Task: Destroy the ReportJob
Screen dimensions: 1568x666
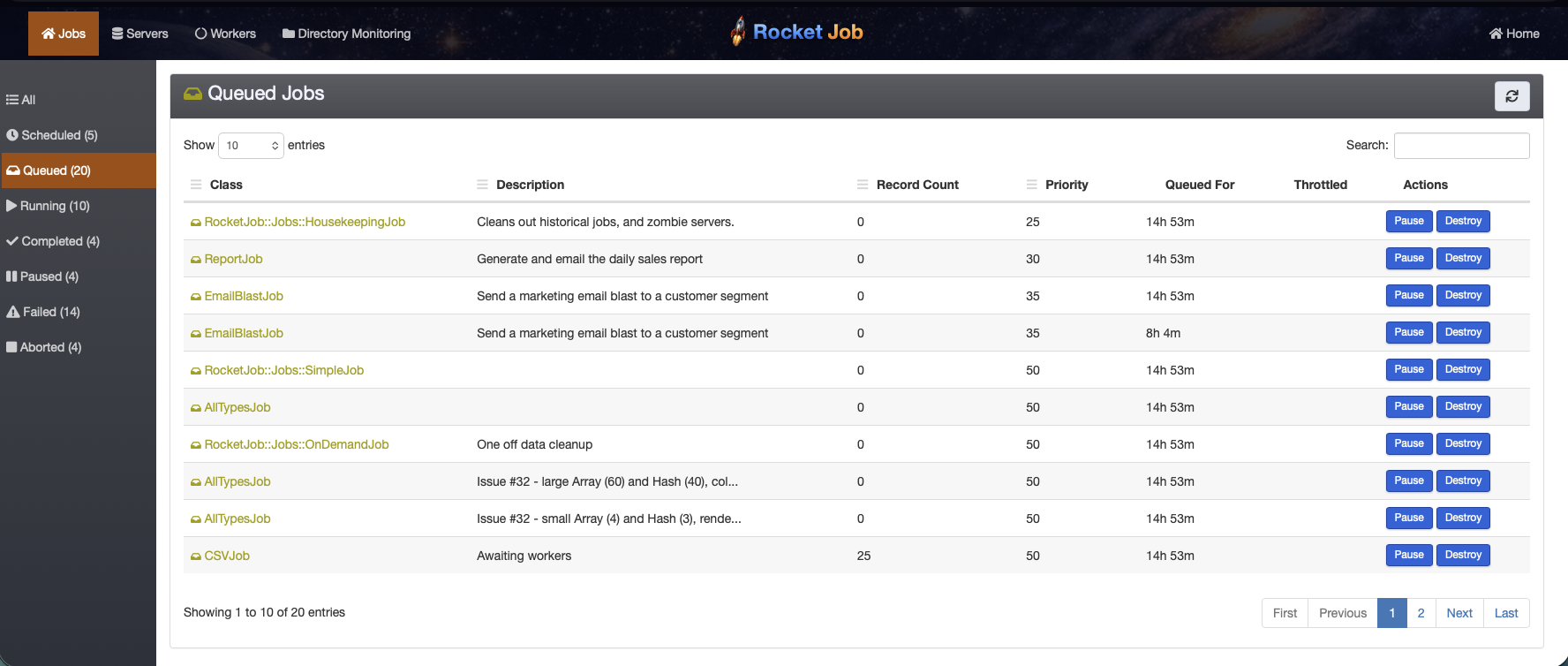Action: coord(1463,258)
